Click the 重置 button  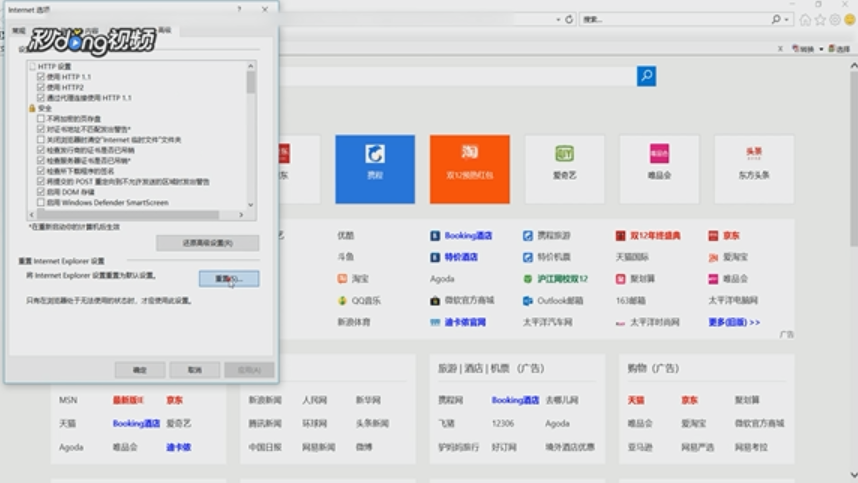(x=229, y=278)
